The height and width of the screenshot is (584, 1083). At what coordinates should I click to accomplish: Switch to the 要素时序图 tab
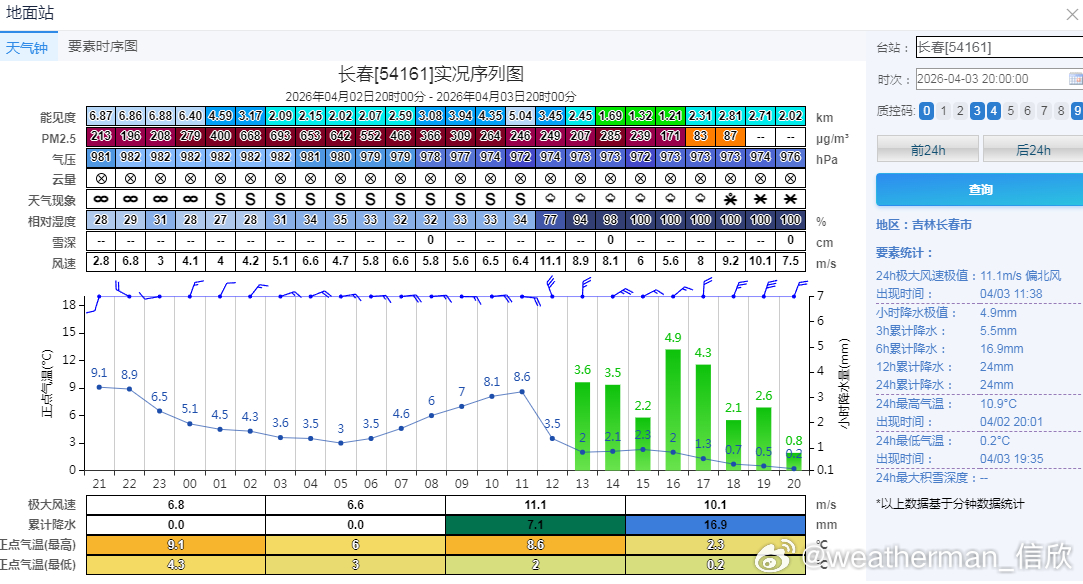coord(101,45)
